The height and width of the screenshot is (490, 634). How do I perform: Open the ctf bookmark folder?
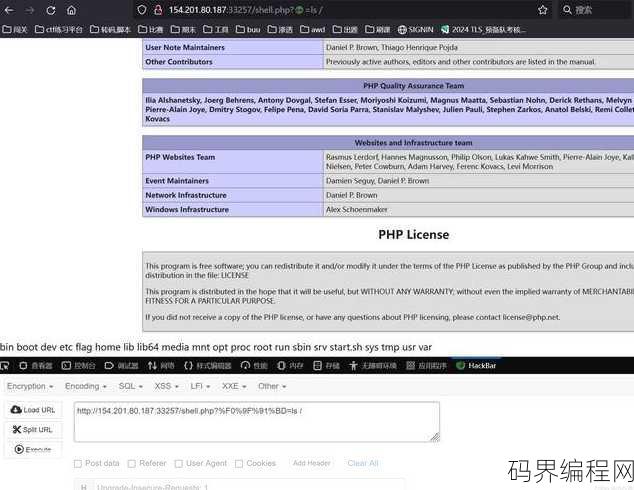coord(59,30)
